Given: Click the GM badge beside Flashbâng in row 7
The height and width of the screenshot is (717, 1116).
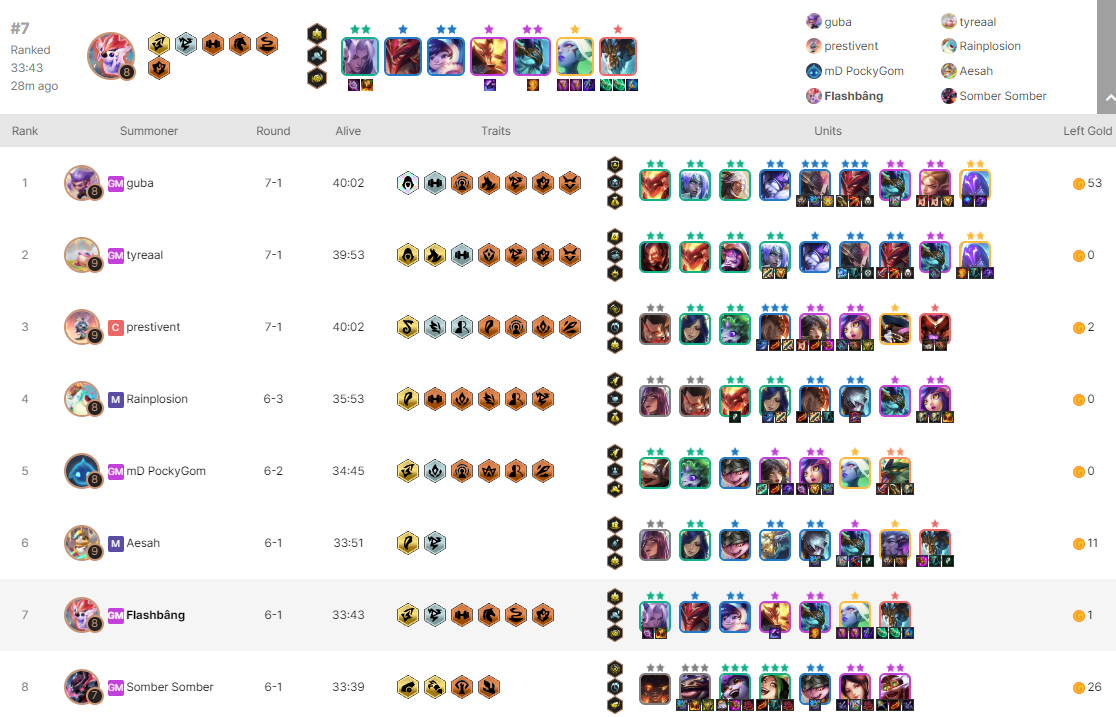Looking at the screenshot, I should 115,615.
